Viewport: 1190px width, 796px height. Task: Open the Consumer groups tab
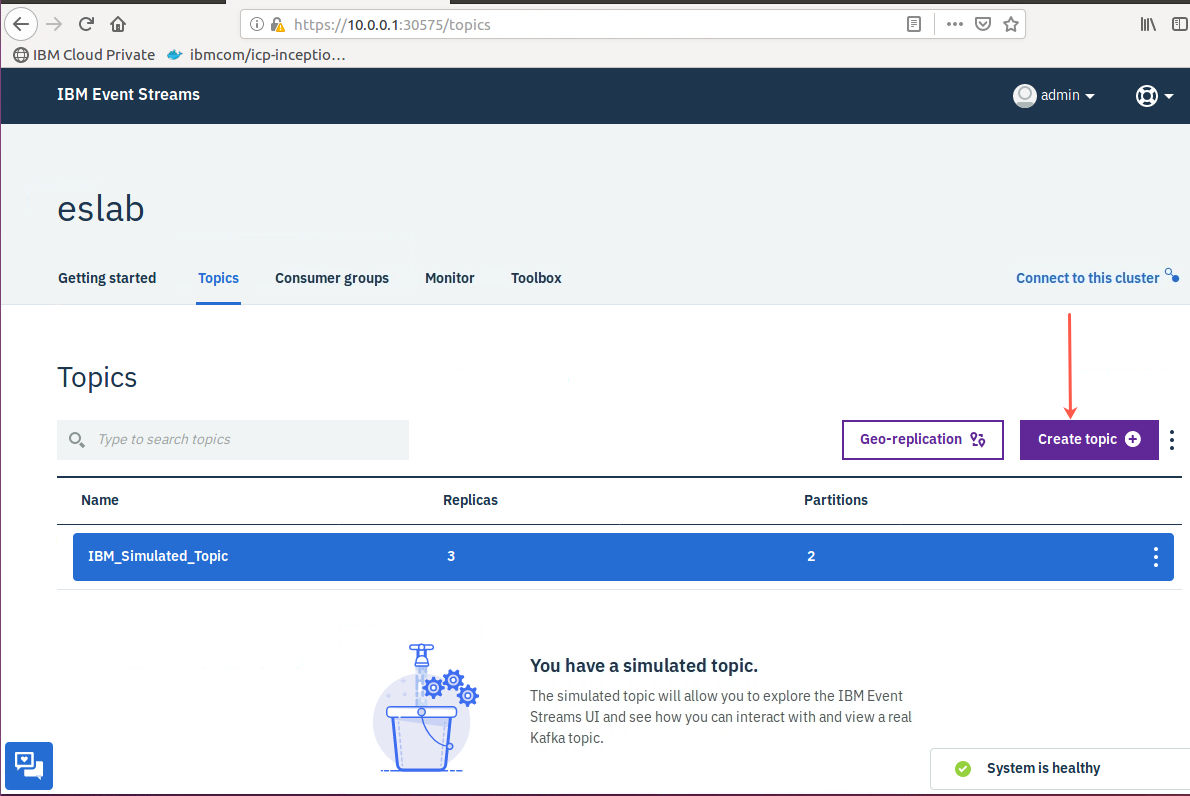(332, 278)
